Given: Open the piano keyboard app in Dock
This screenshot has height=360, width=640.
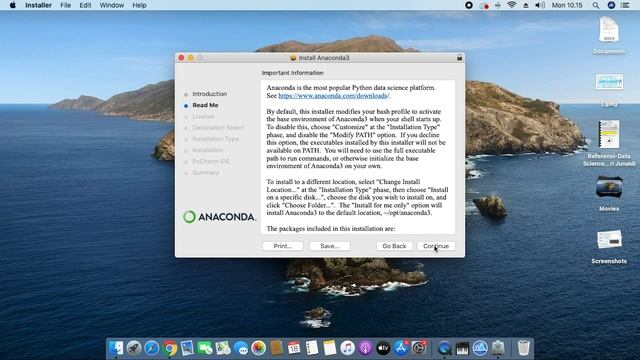Looking at the screenshot, I should (462, 348).
